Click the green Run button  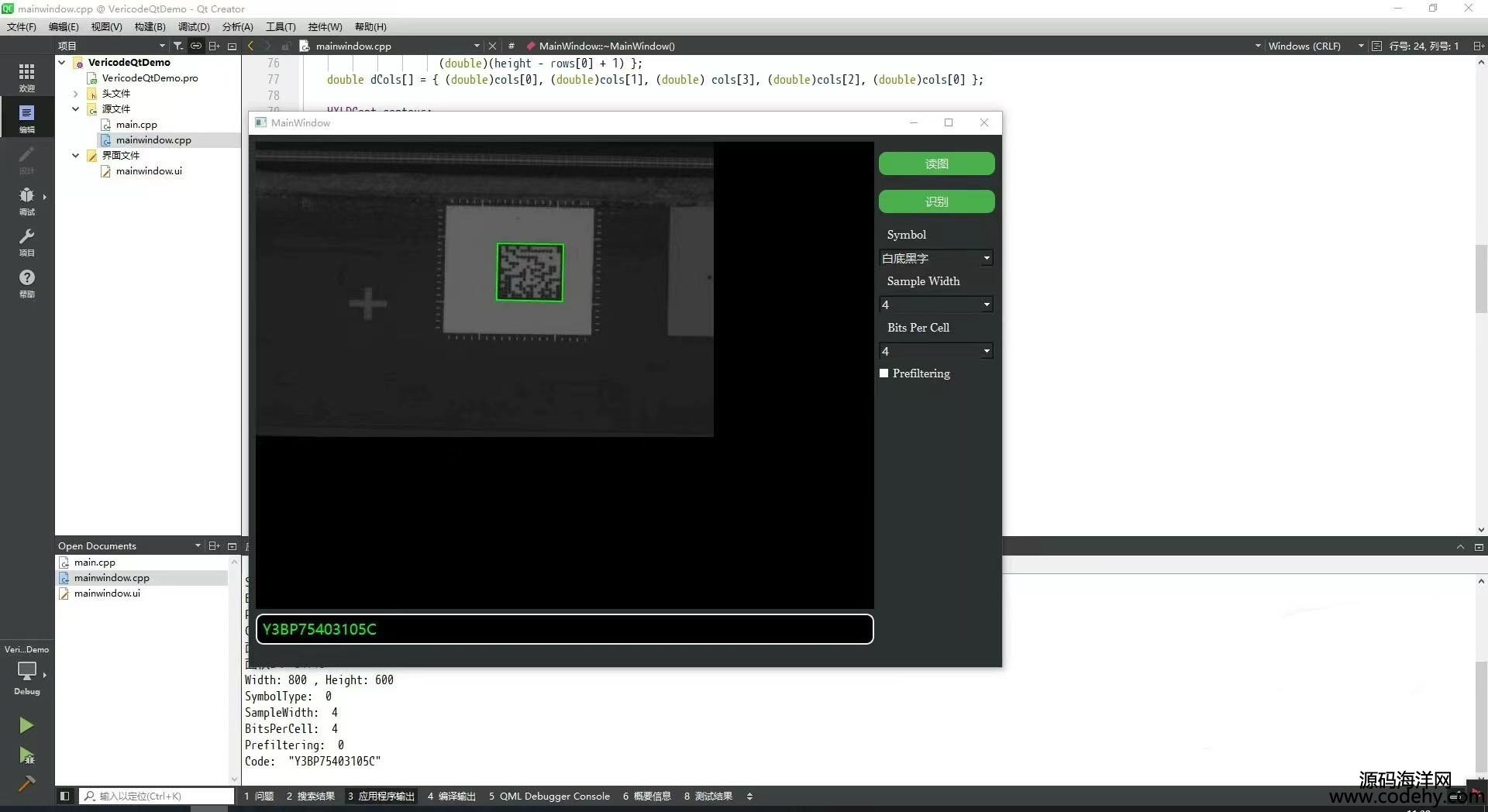(26, 725)
